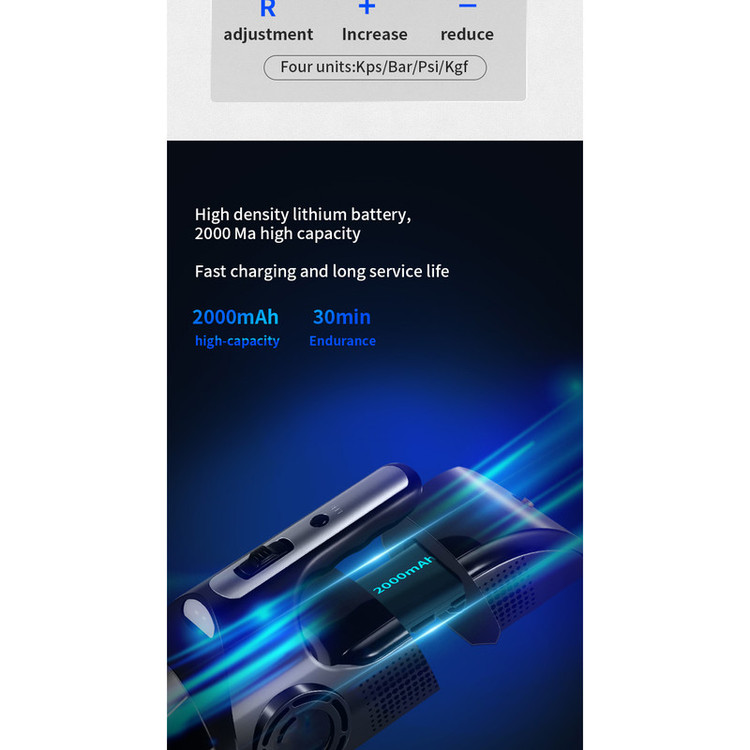The height and width of the screenshot is (750, 750).
Task: Click 'Fast charging and long service life' text
Action: 322,272
